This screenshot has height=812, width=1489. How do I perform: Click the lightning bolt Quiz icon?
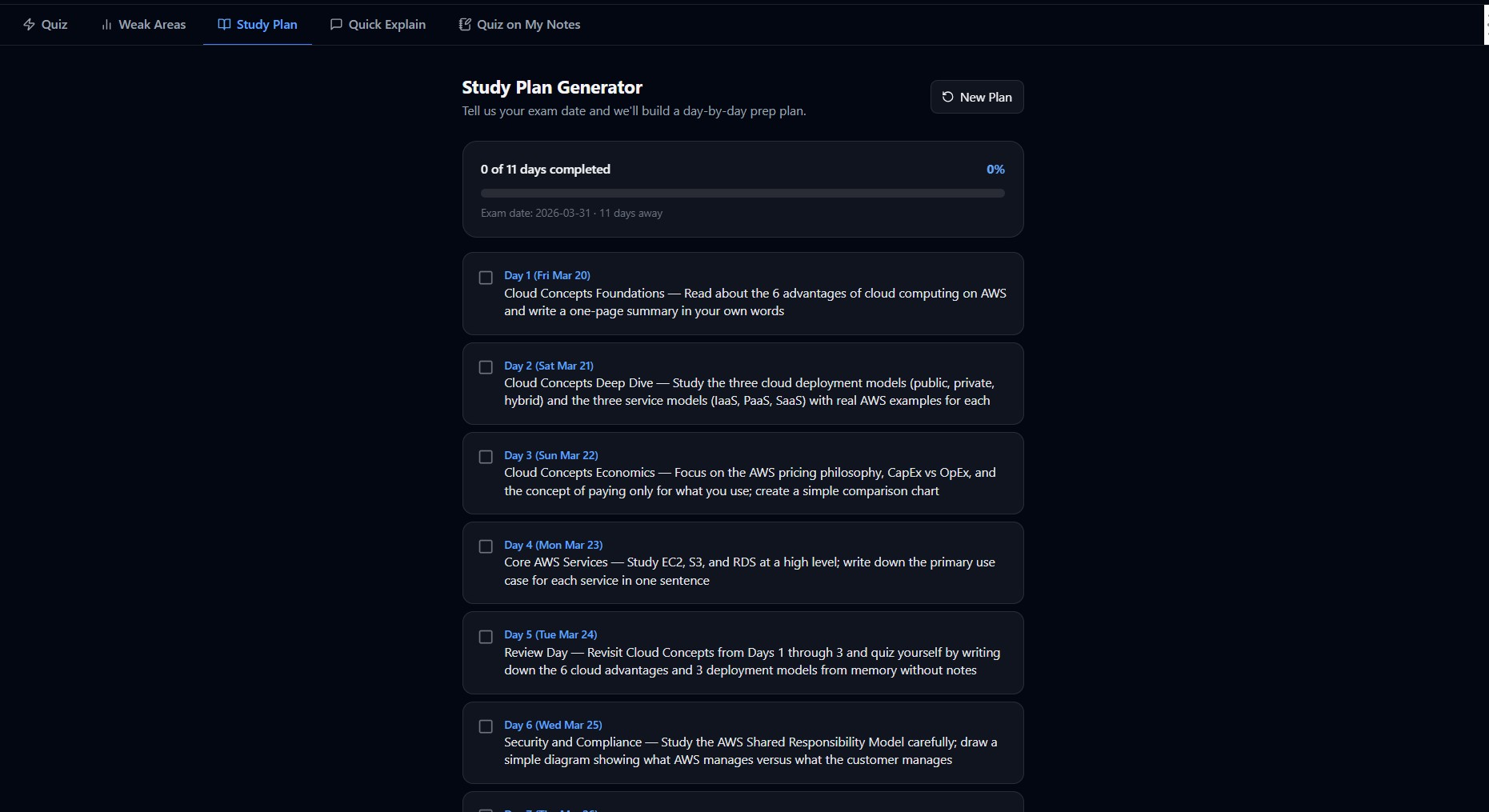tap(30, 25)
